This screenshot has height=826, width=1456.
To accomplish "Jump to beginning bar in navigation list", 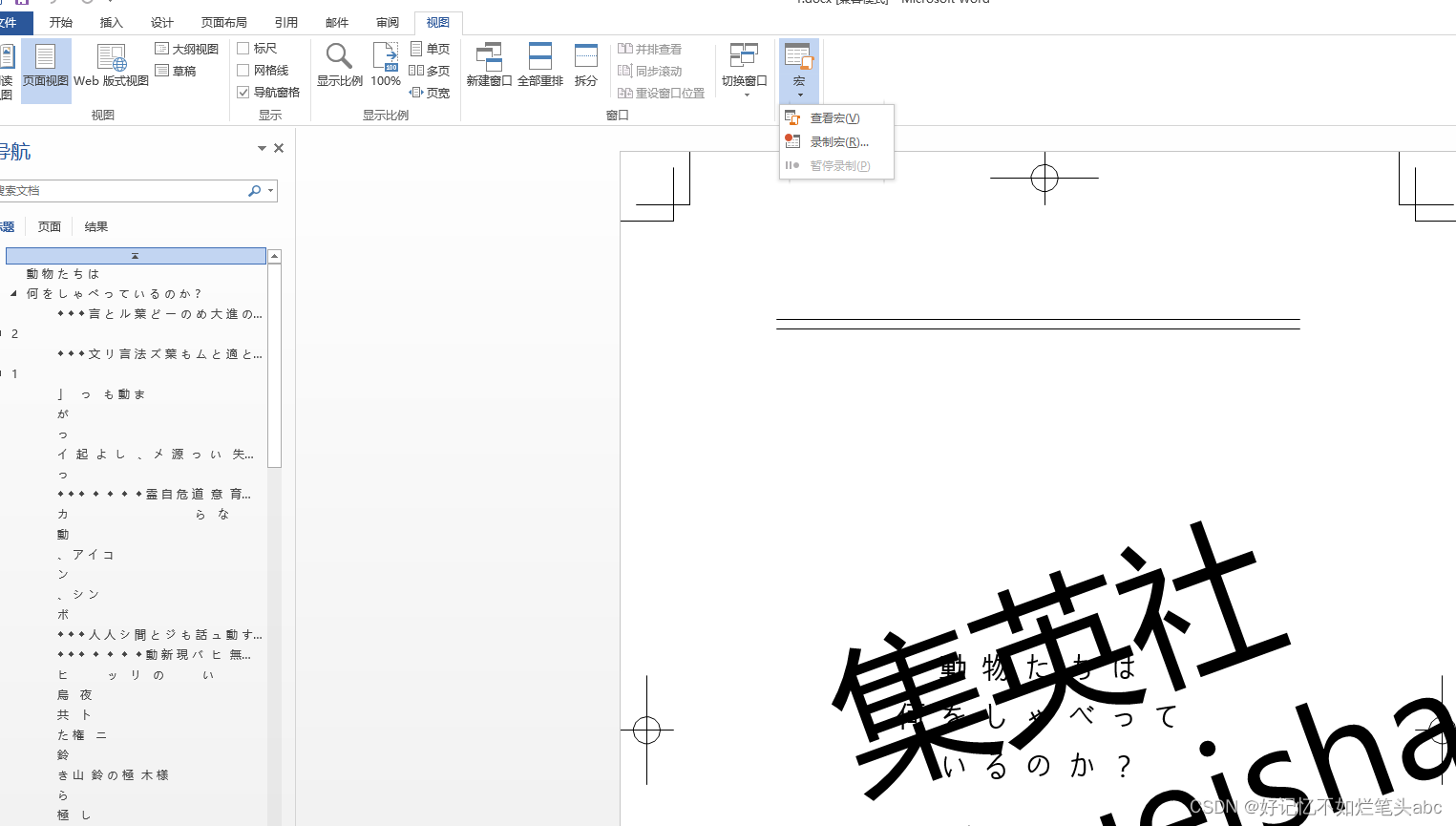I will pos(136,256).
